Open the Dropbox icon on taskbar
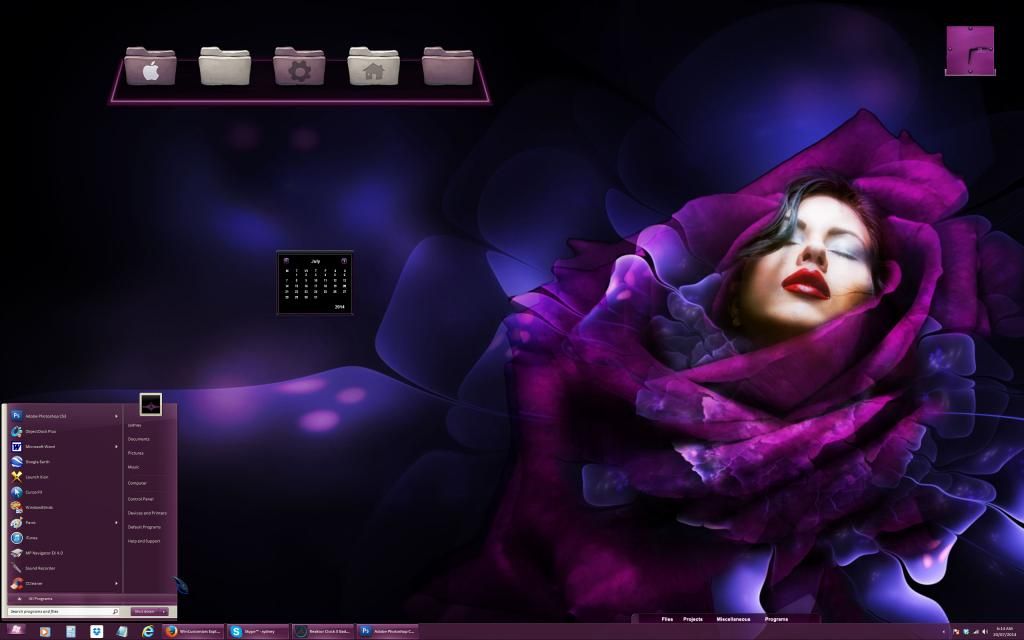The height and width of the screenshot is (640, 1024). [x=97, y=632]
